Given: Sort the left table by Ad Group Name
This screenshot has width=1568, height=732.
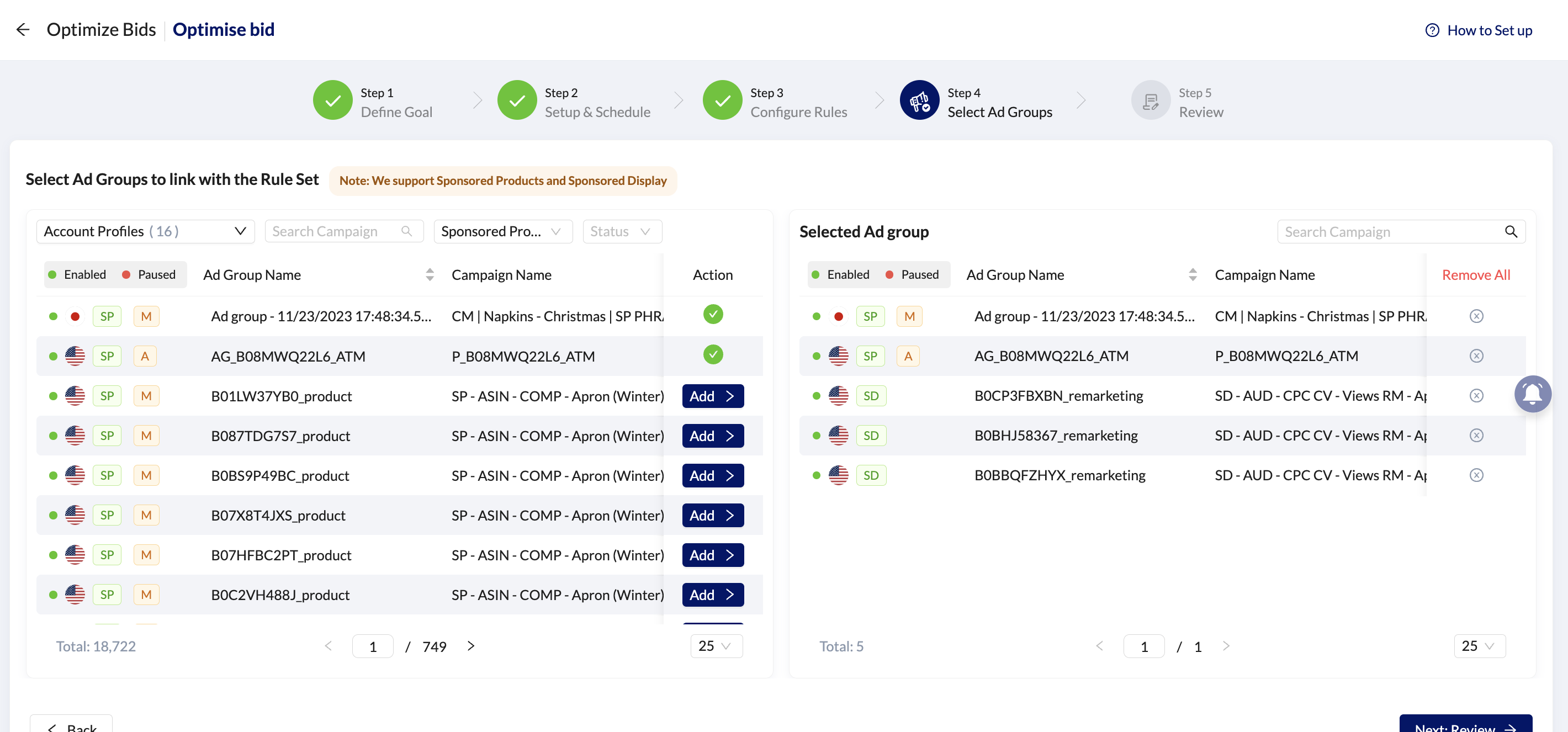Looking at the screenshot, I should point(430,275).
